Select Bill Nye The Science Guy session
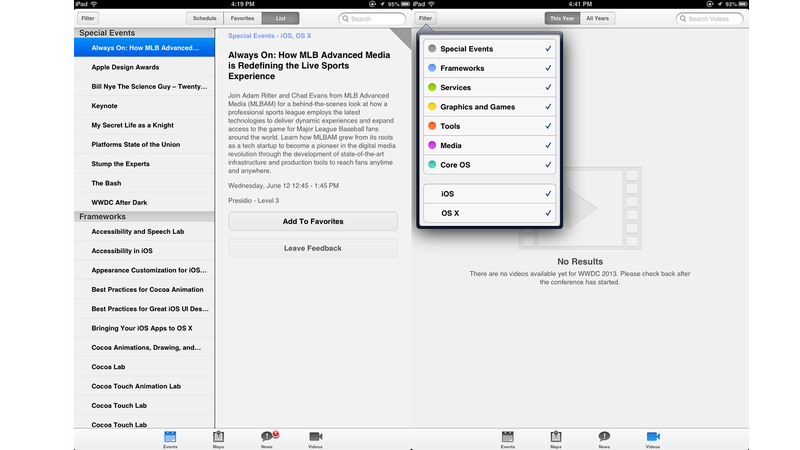The width and height of the screenshot is (800, 450). (144, 87)
